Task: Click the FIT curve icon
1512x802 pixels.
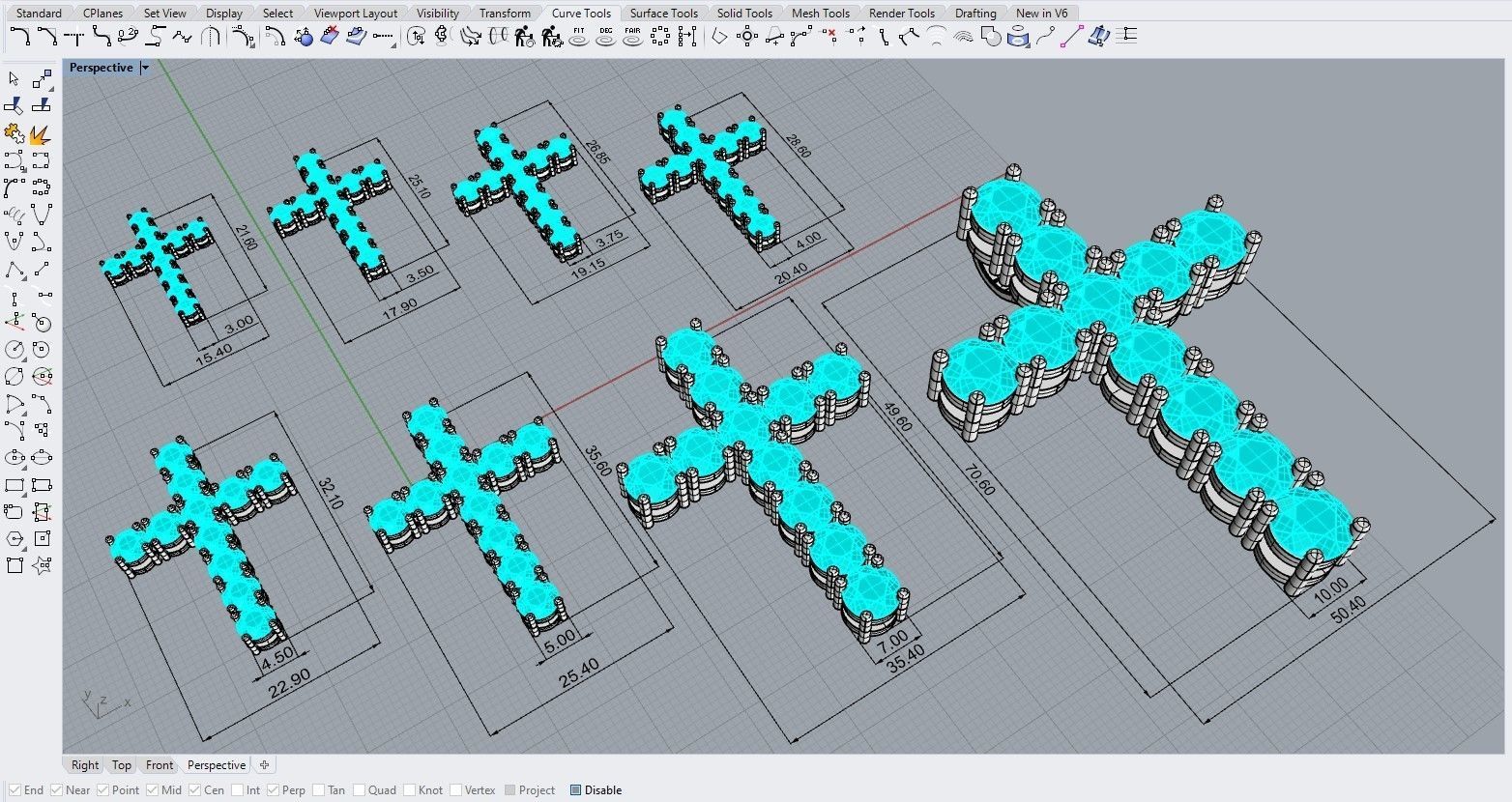Action: [x=578, y=37]
